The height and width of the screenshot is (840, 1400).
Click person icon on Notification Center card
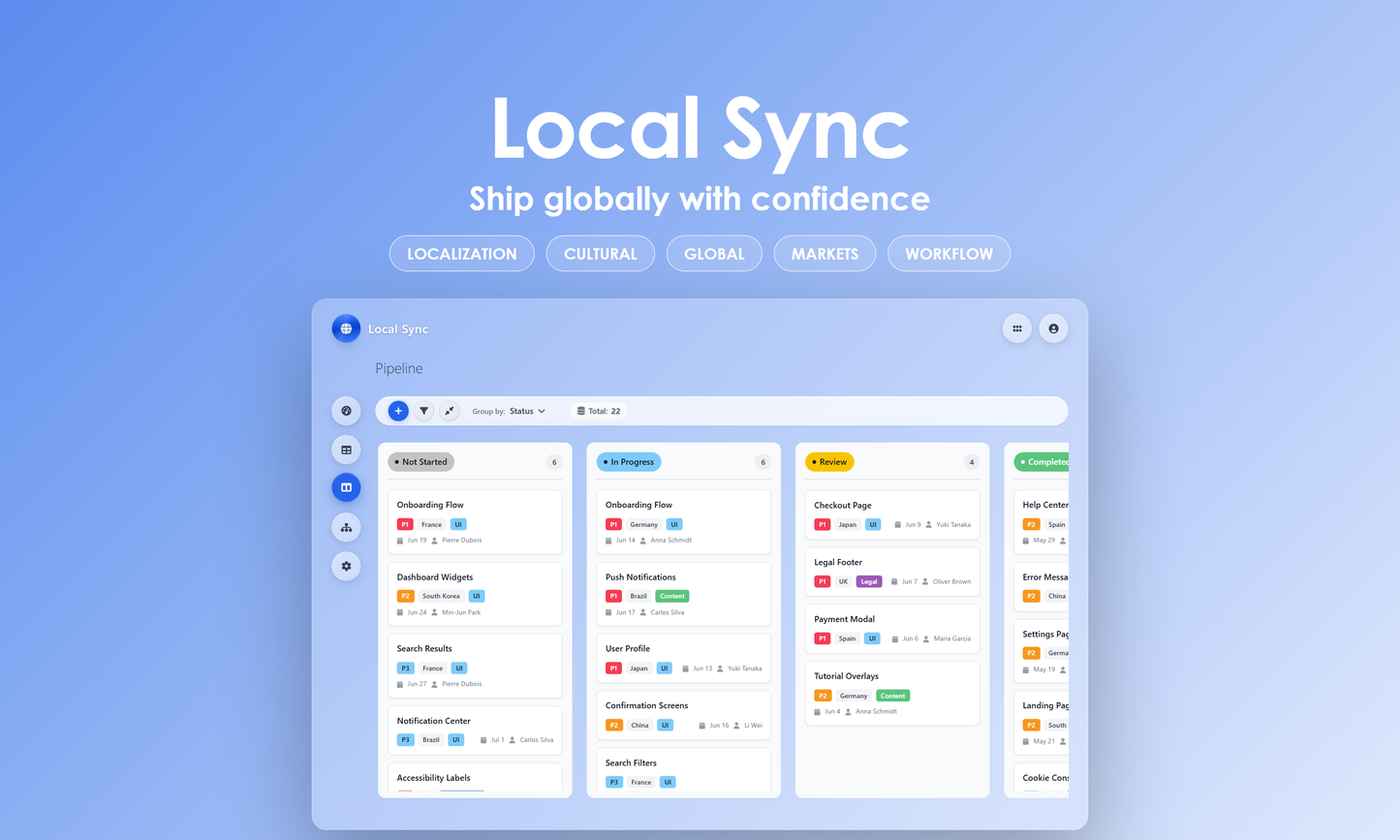click(x=512, y=740)
